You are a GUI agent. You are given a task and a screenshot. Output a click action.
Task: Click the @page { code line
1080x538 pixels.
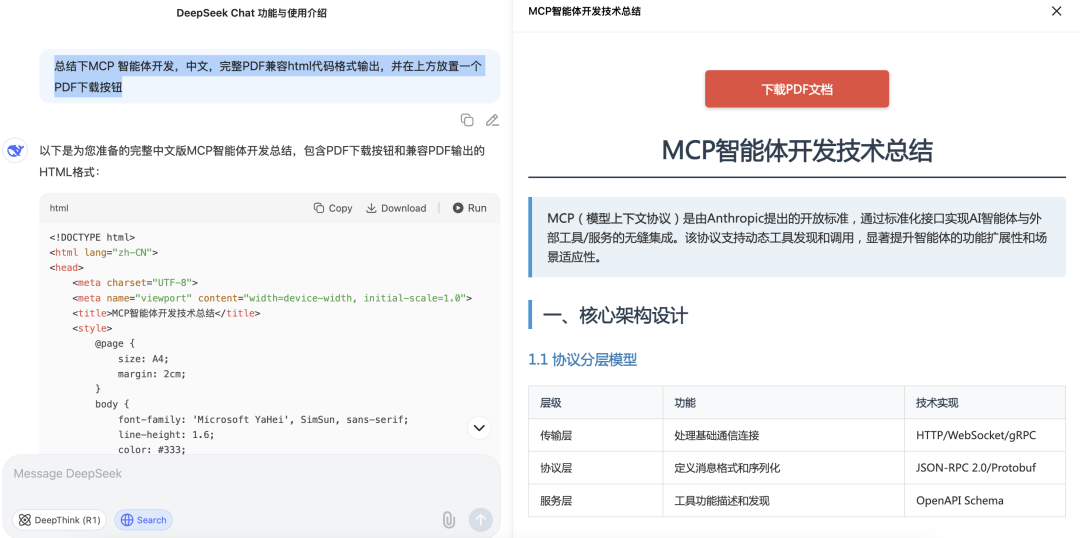pos(114,343)
